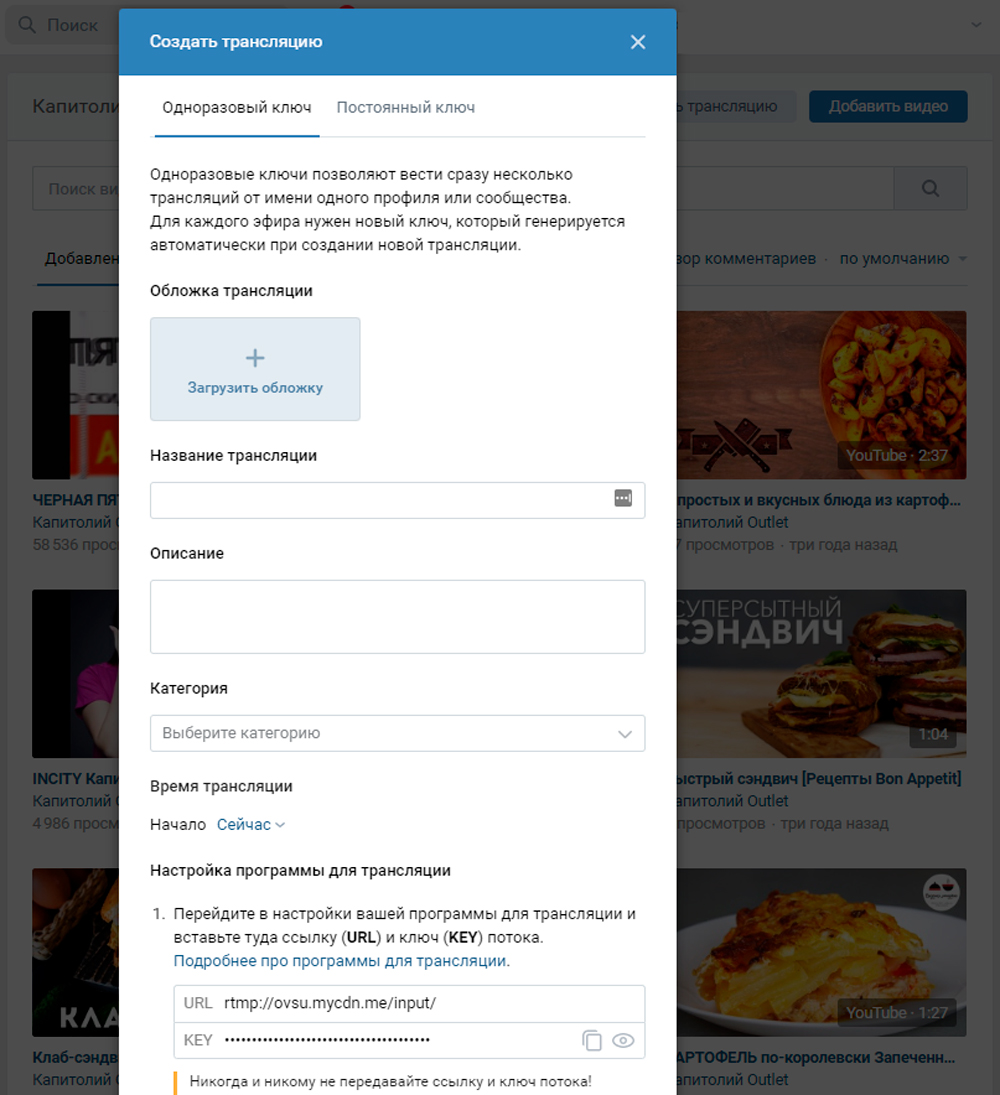Expand the Выберите категорию dropdown
Image resolution: width=1000 pixels, height=1095 pixels.
click(397, 733)
